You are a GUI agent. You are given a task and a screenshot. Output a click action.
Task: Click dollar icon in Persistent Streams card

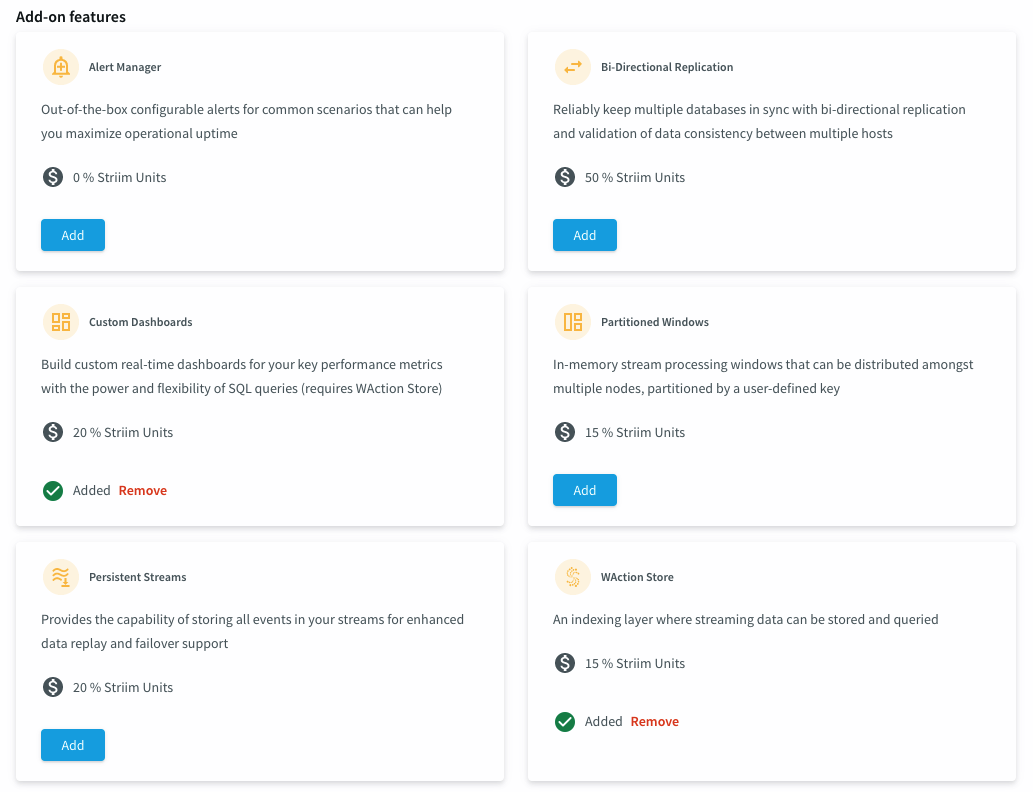53,687
